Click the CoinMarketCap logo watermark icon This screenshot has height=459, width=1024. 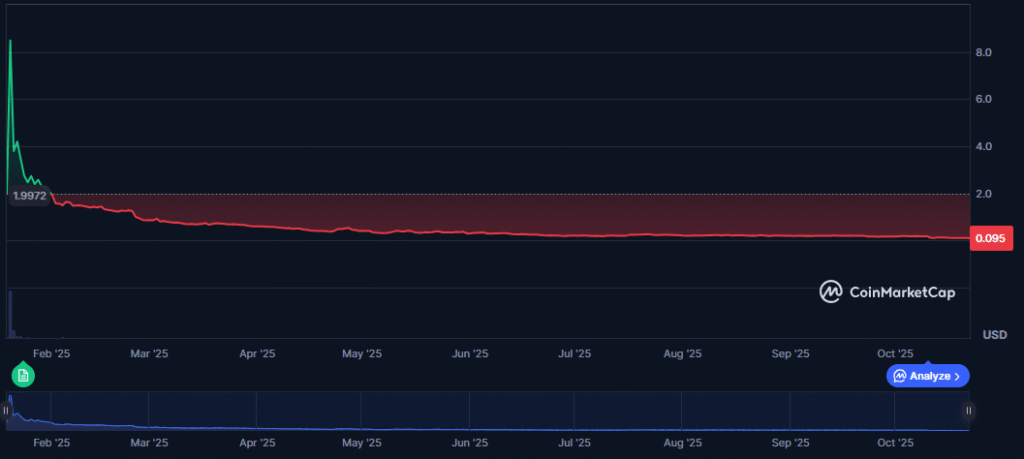(831, 292)
